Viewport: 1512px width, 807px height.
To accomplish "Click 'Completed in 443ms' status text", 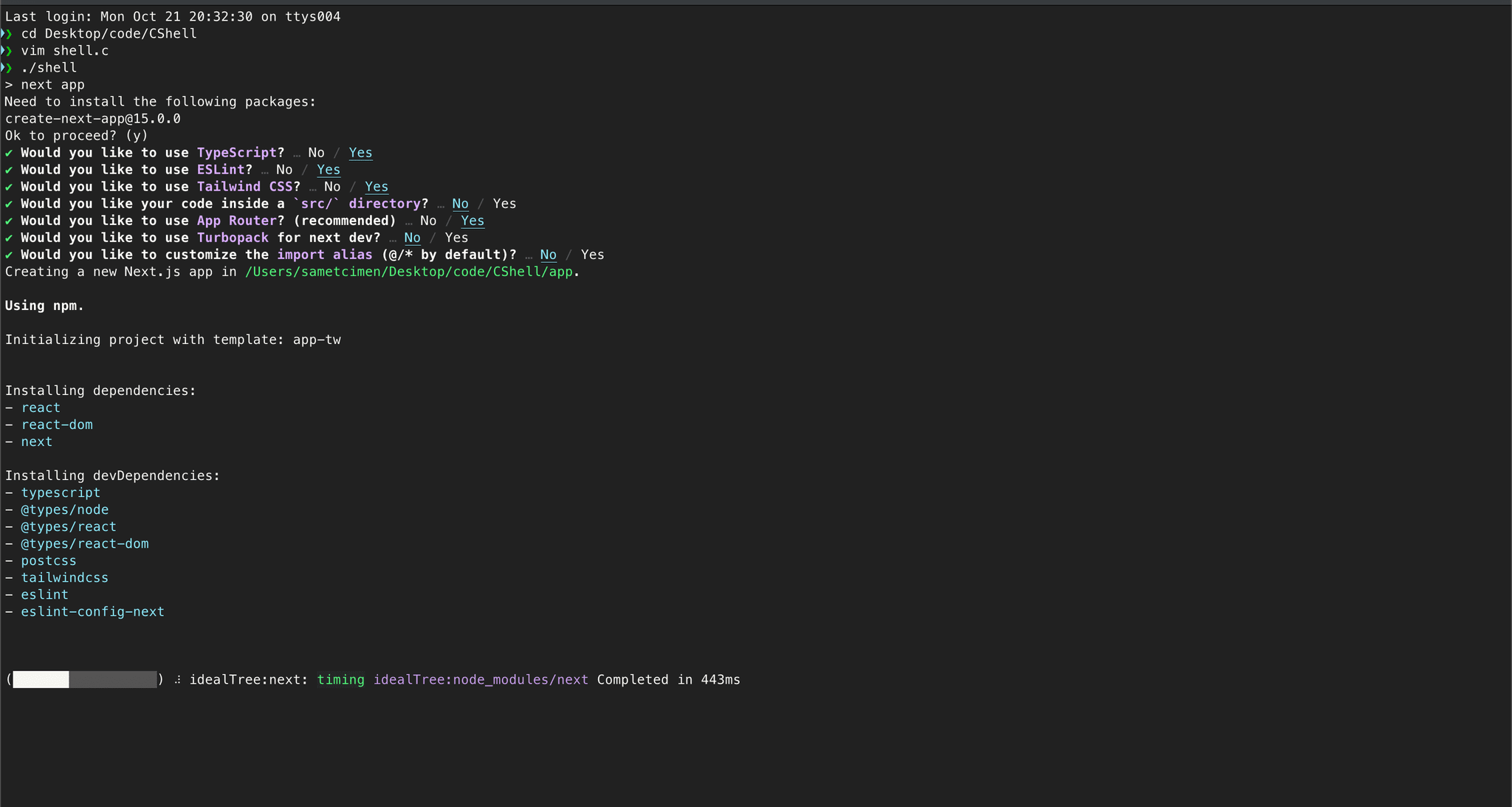I will point(668,679).
